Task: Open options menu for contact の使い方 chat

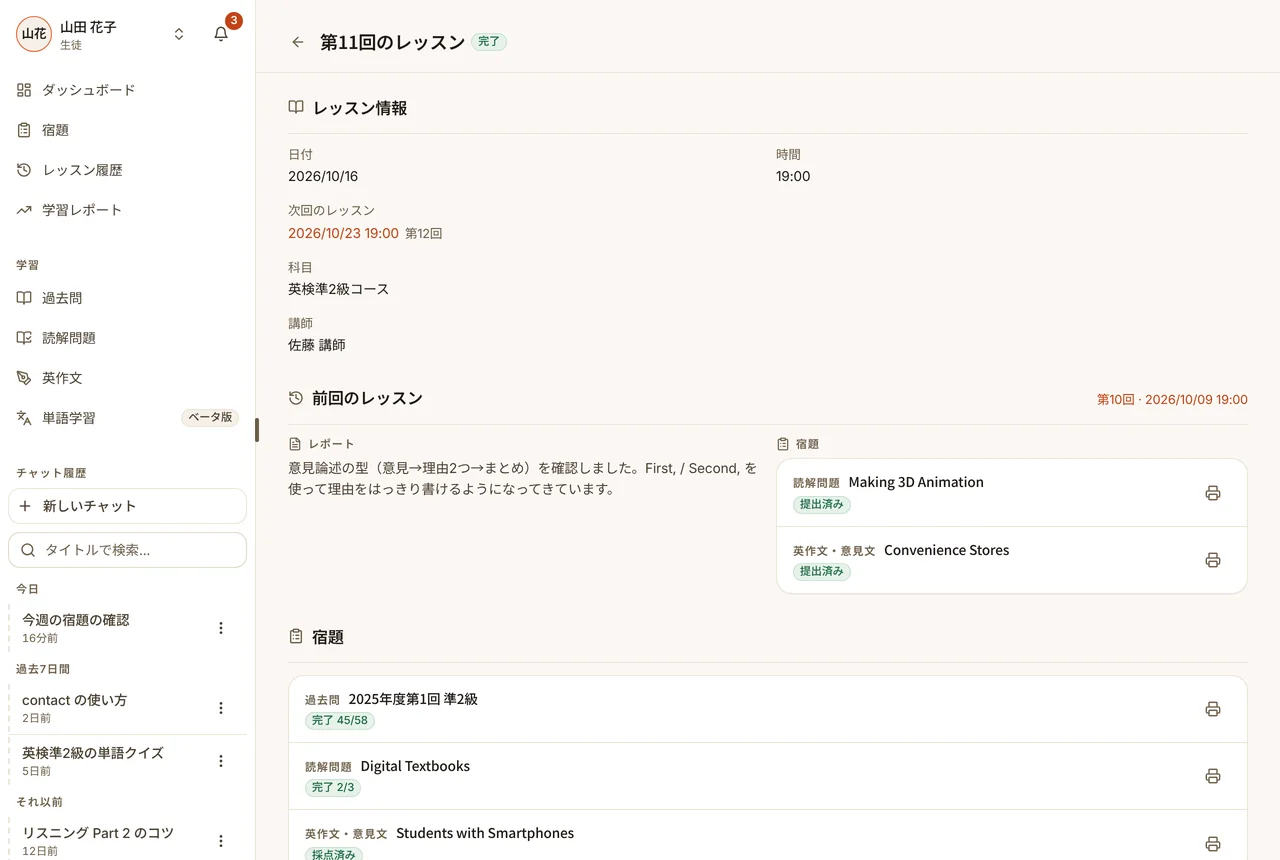Action: click(x=221, y=708)
